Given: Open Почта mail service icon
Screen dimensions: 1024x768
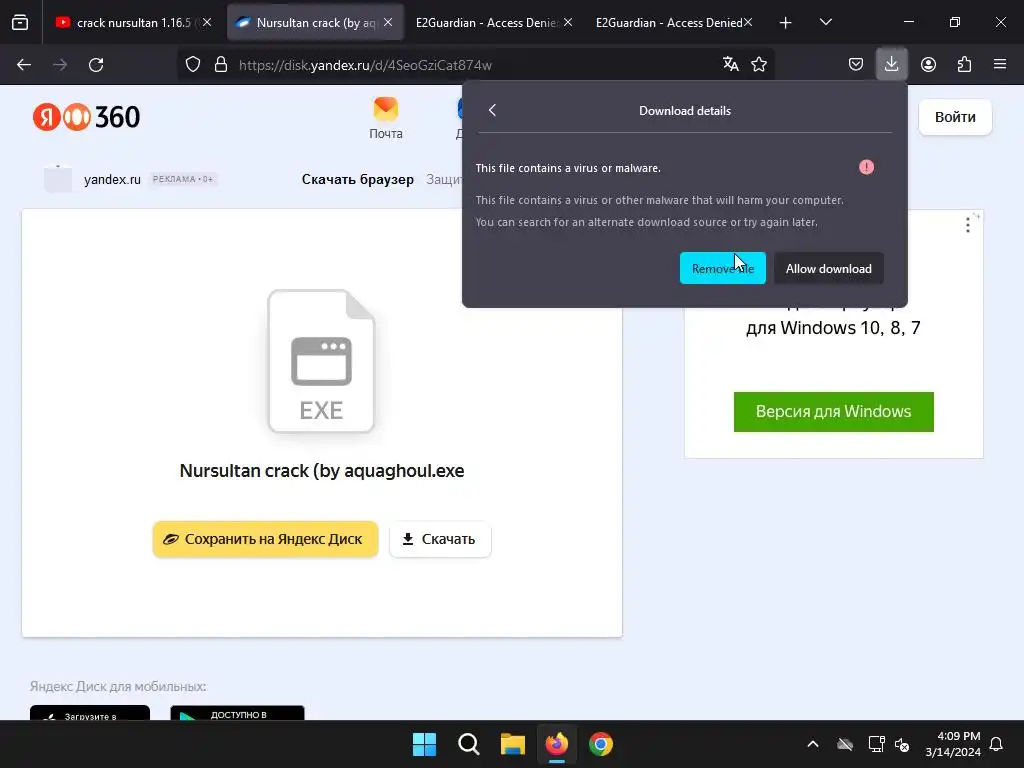Looking at the screenshot, I should tap(386, 119).
